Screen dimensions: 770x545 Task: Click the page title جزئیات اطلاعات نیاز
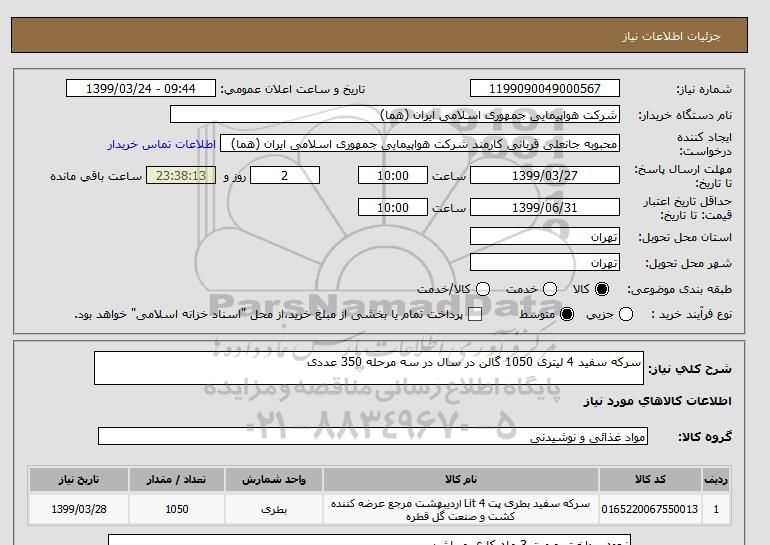671,36
